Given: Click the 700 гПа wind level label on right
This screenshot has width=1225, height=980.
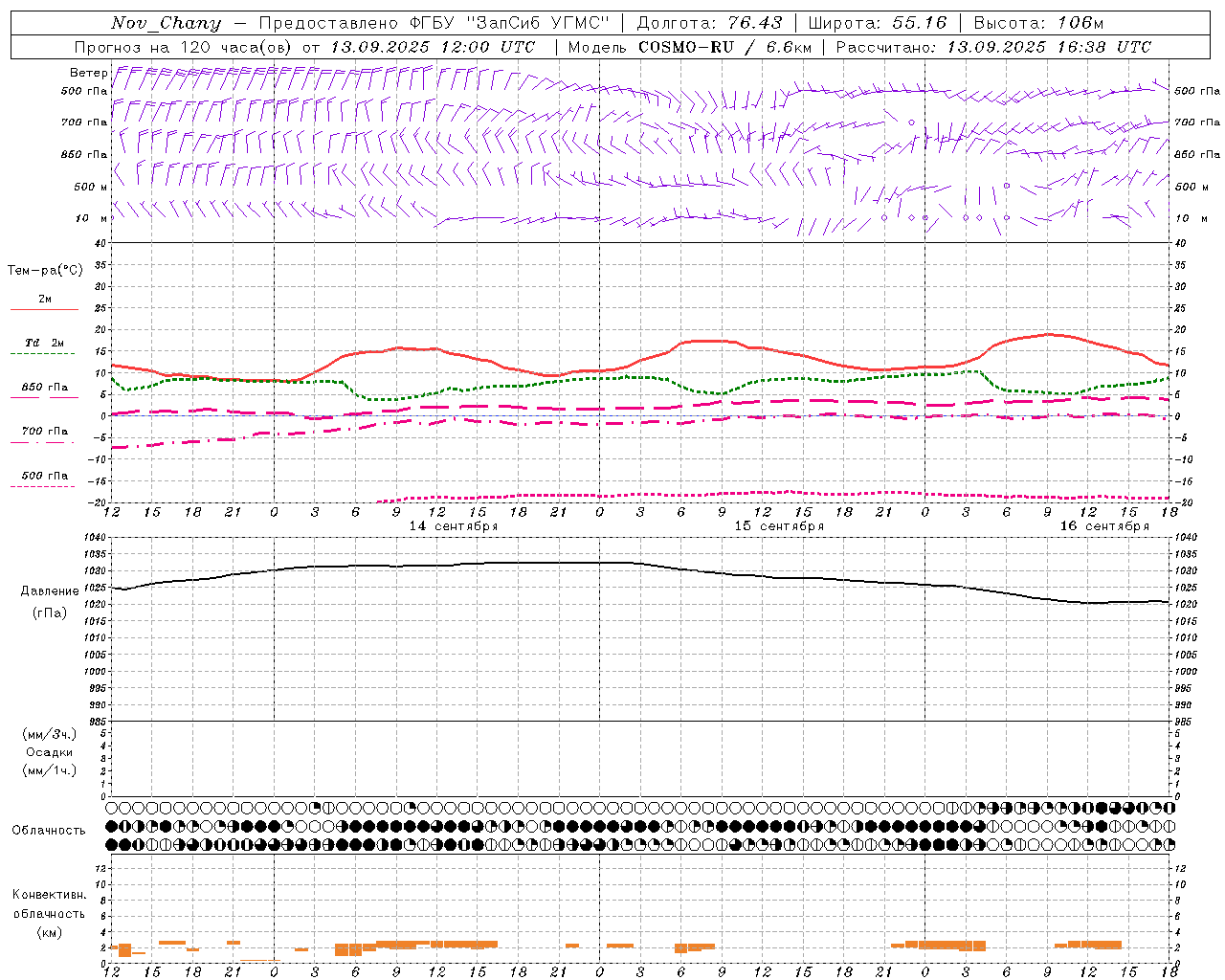Looking at the screenshot, I should (1197, 122).
